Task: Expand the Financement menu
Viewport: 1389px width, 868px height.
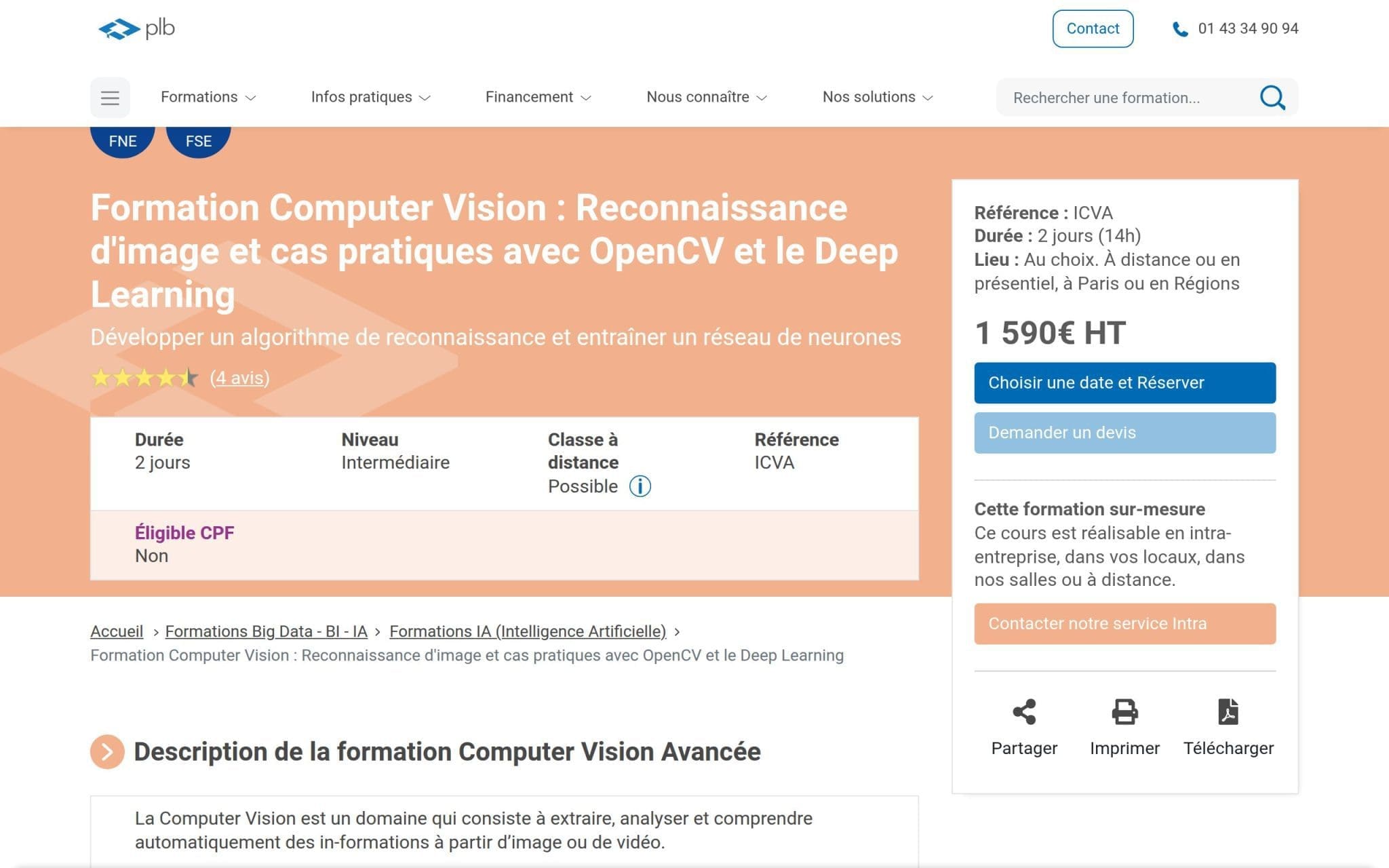Action: click(539, 97)
